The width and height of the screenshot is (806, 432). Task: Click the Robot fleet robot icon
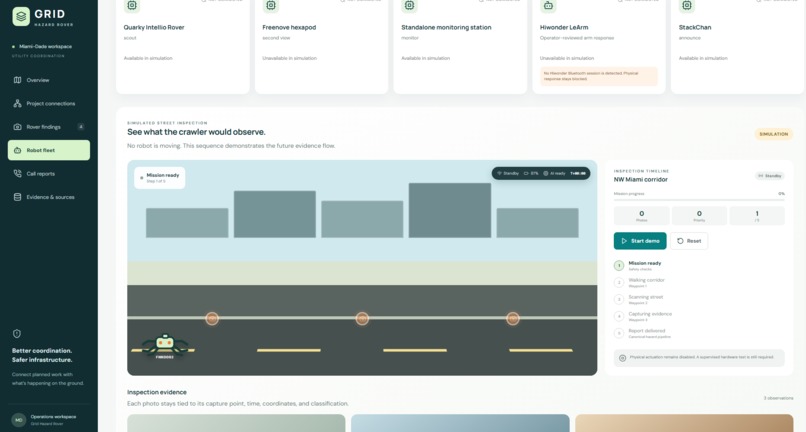[x=17, y=150]
